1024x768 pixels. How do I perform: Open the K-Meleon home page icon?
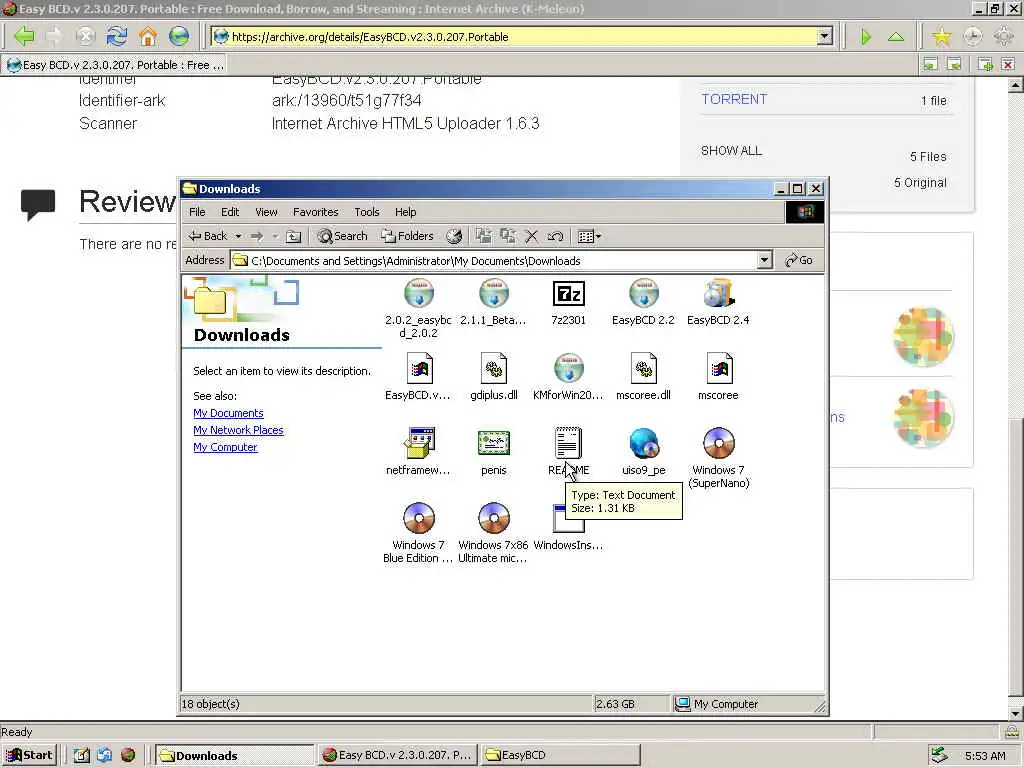coord(148,36)
